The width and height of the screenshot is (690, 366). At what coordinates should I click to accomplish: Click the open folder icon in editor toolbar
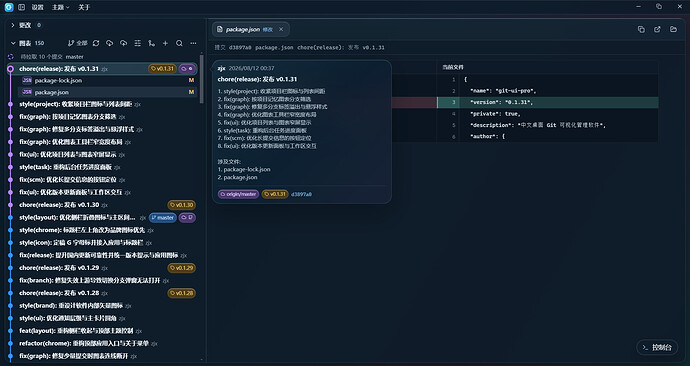click(673, 29)
